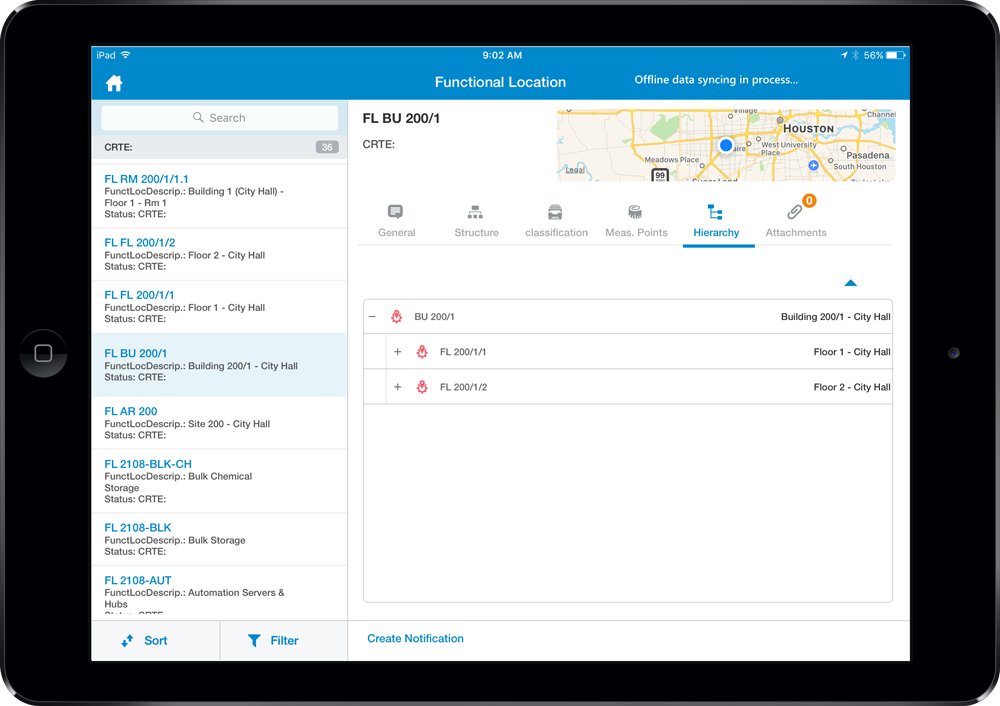Tap the Wi-Fi status icon
The height and width of the screenshot is (706, 1000).
point(126,55)
